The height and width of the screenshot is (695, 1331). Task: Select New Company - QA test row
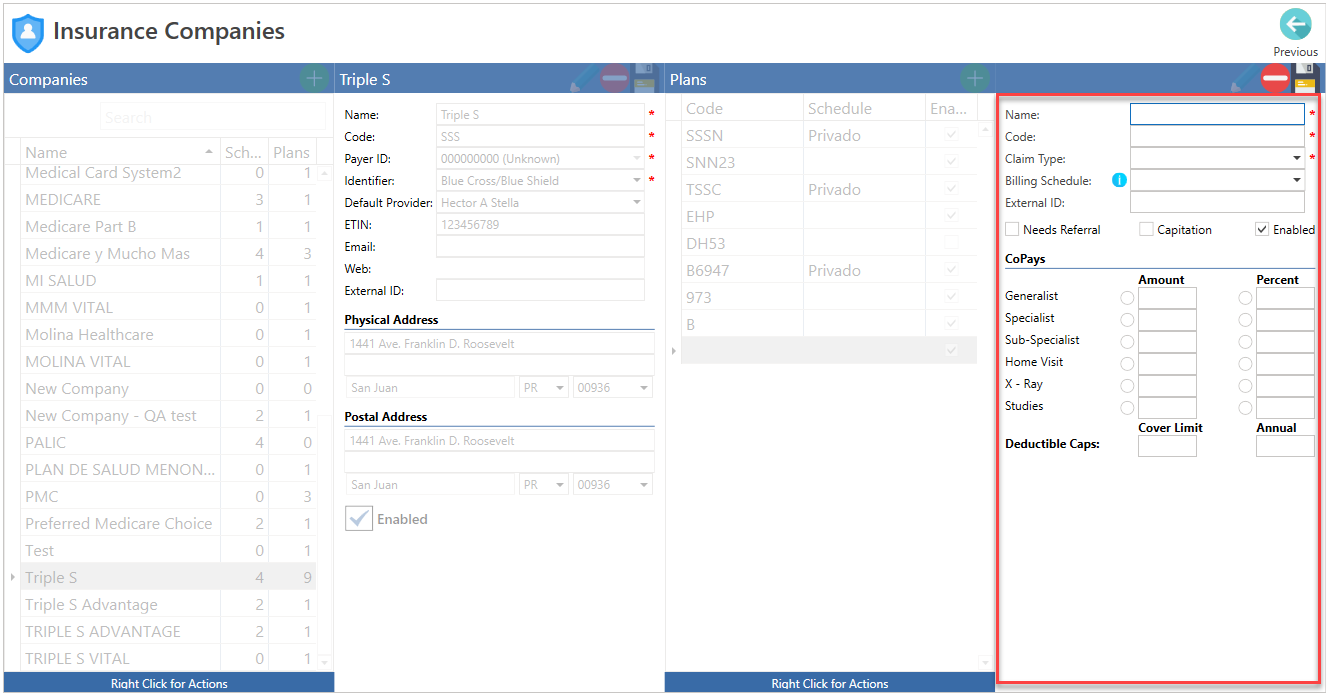[168, 416]
